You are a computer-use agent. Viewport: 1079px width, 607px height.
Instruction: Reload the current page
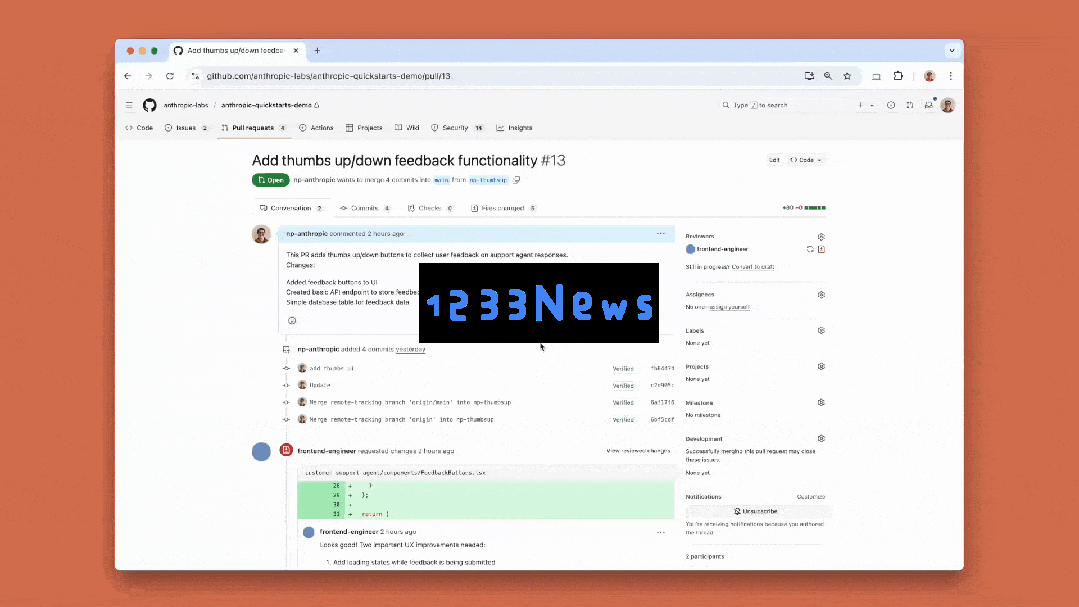tap(170, 76)
